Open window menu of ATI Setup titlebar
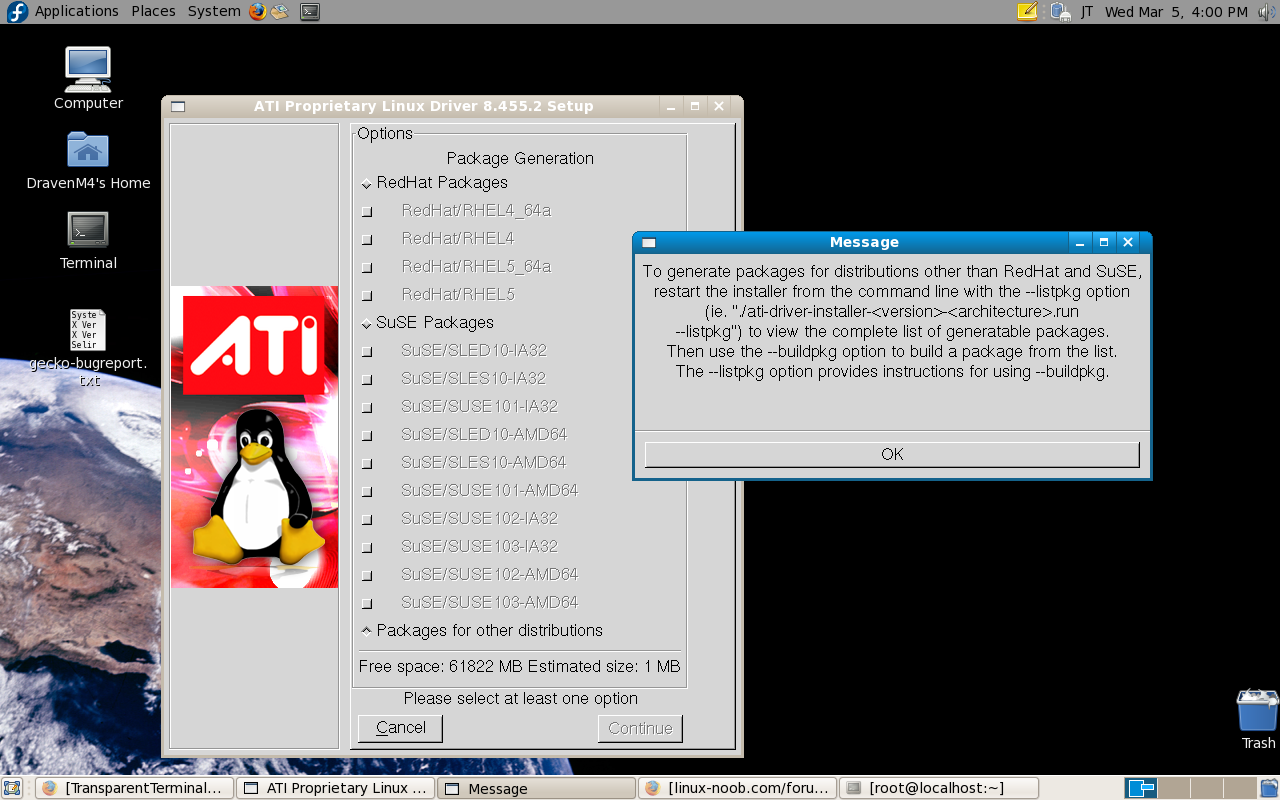This screenshot has height=800, width=1280. pyautogui.click(x=177, y=106)
